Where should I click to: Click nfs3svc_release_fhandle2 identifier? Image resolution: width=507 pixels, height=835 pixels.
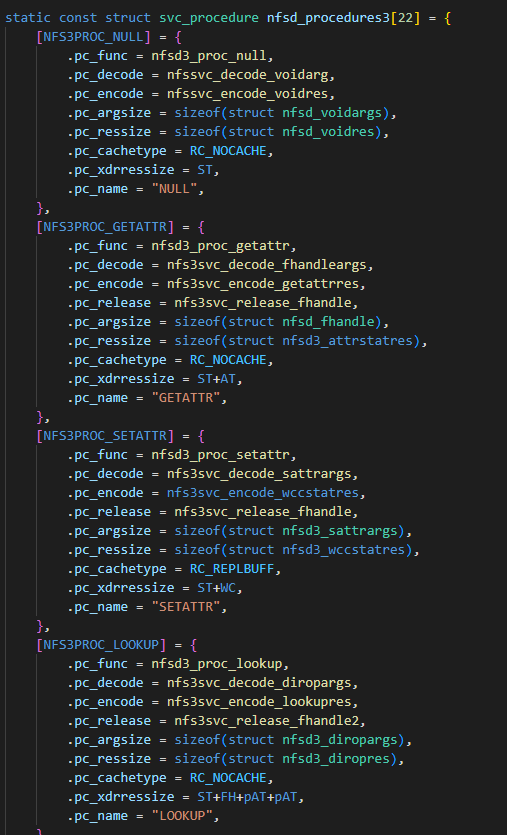267,721
